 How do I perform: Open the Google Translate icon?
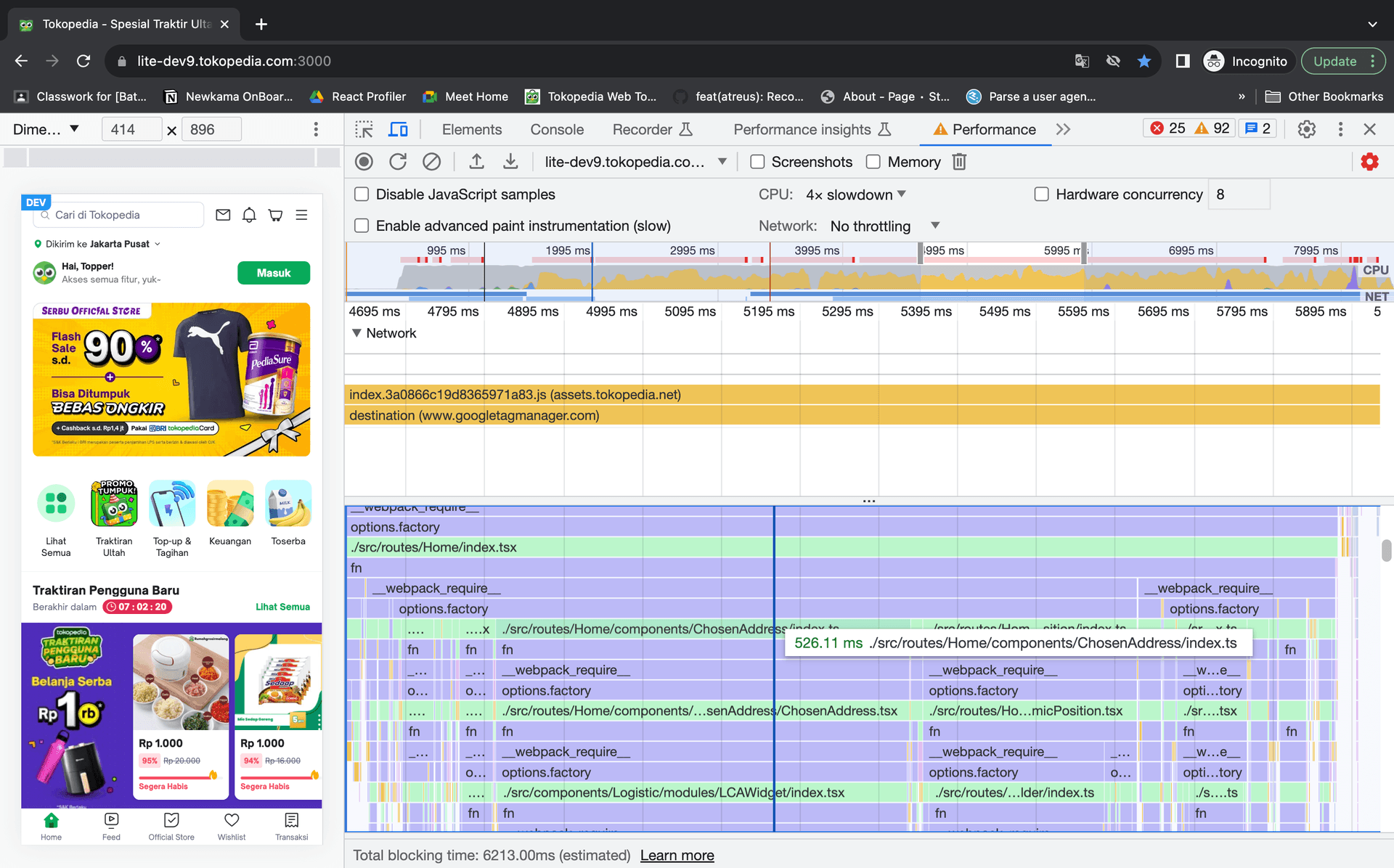tap(1082, 61)
